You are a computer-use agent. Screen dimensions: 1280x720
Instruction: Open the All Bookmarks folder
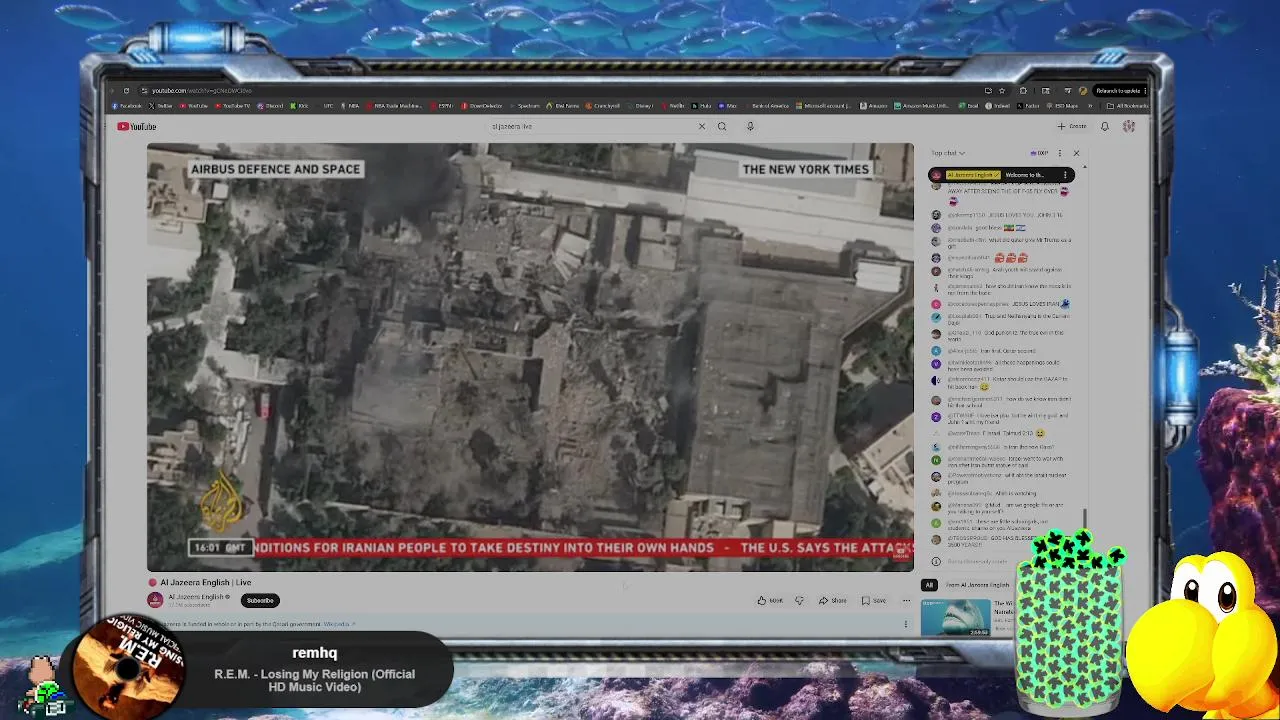[1127, 106]
